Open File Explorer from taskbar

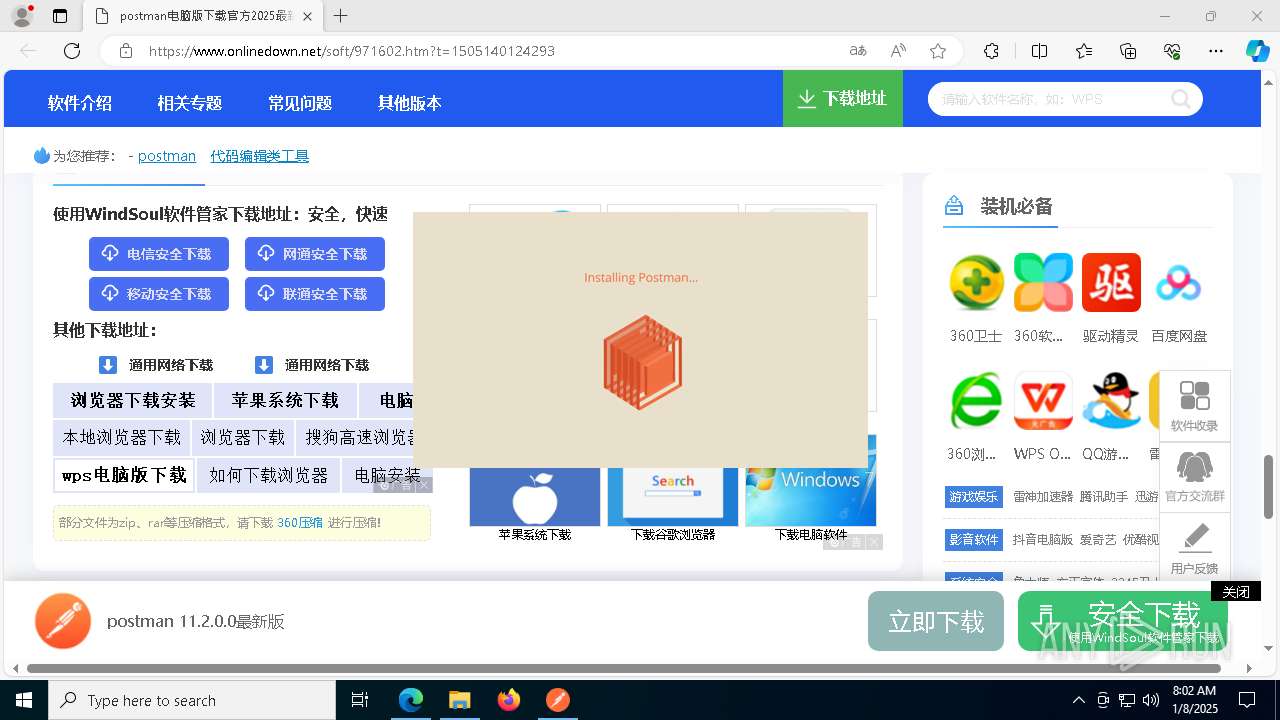[459, 700]
